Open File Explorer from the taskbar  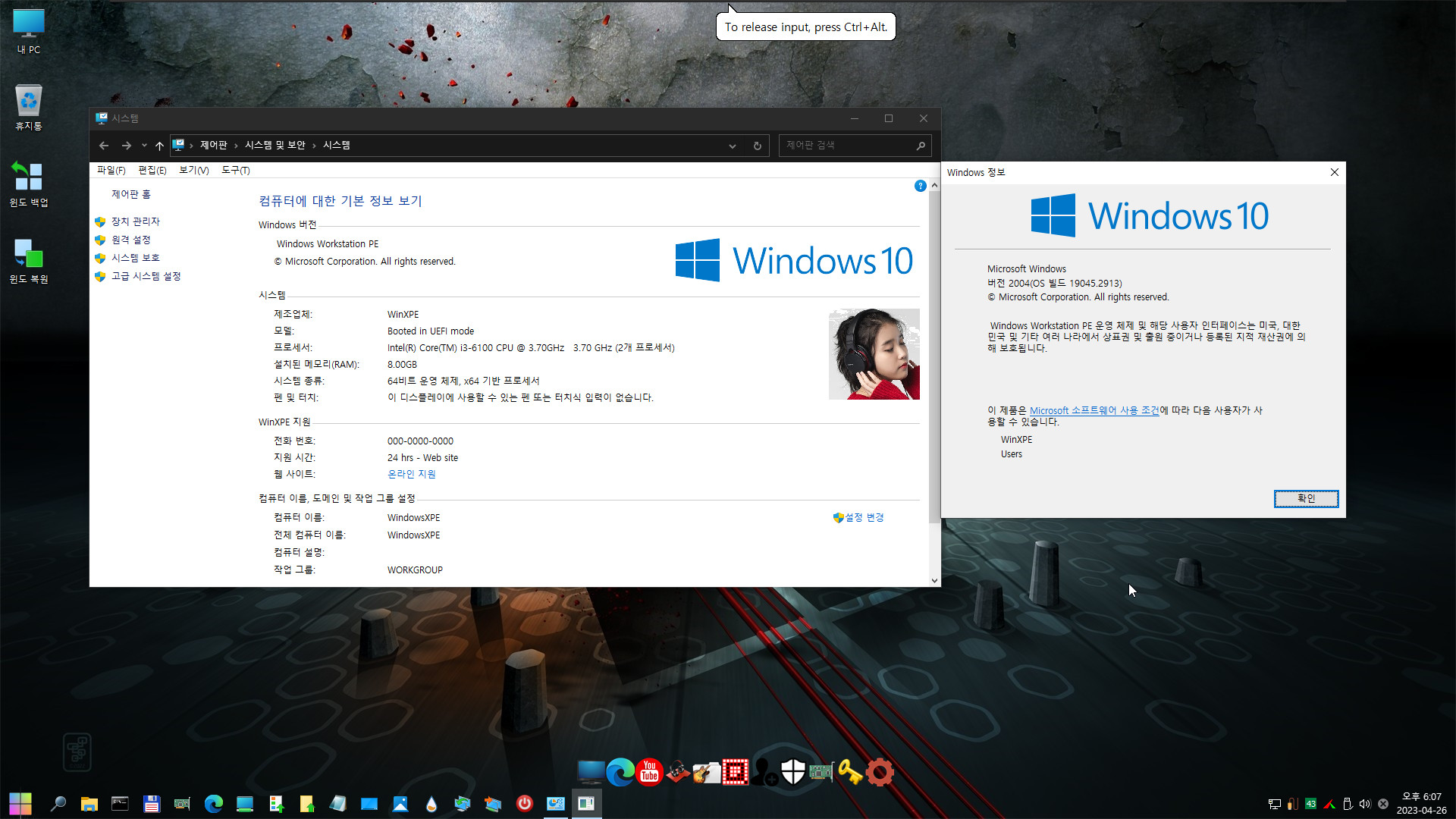89,803
